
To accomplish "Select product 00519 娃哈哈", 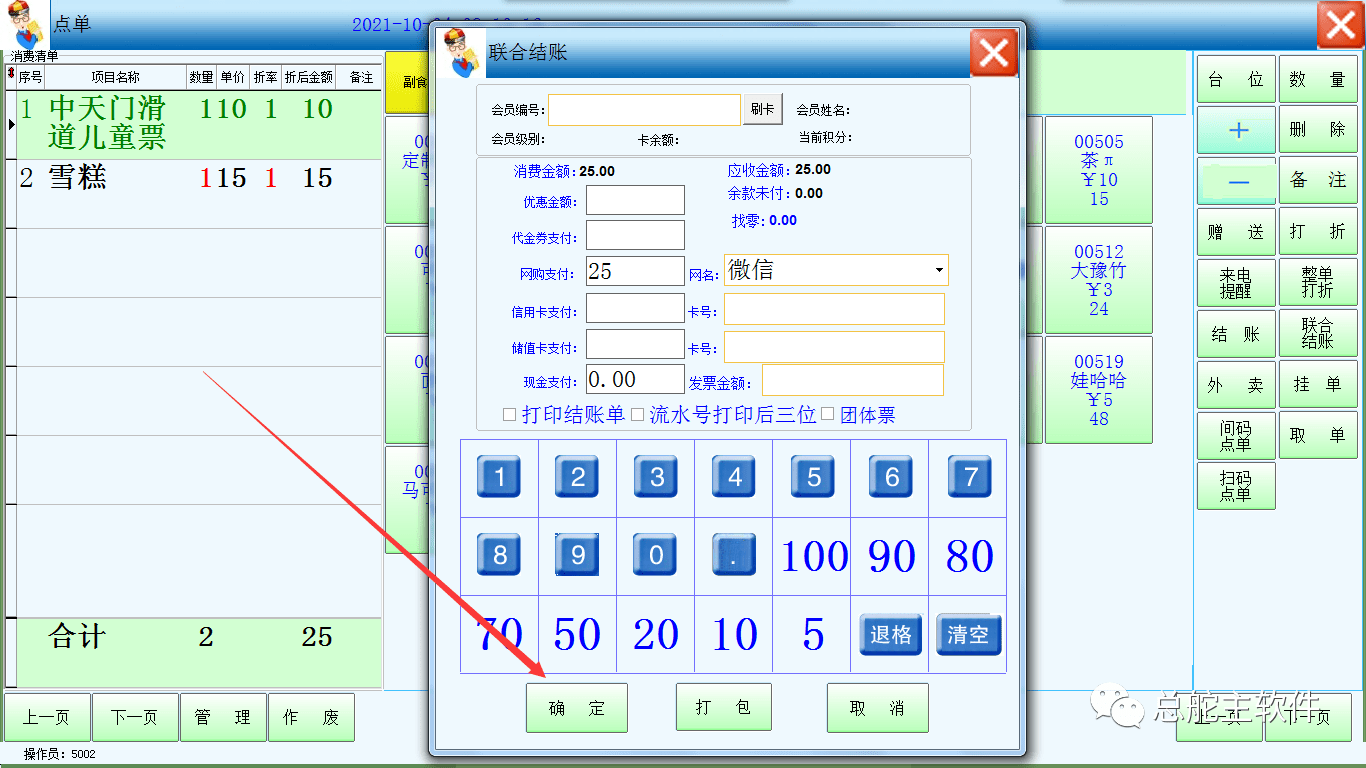I will click(x=1099, y=390).
